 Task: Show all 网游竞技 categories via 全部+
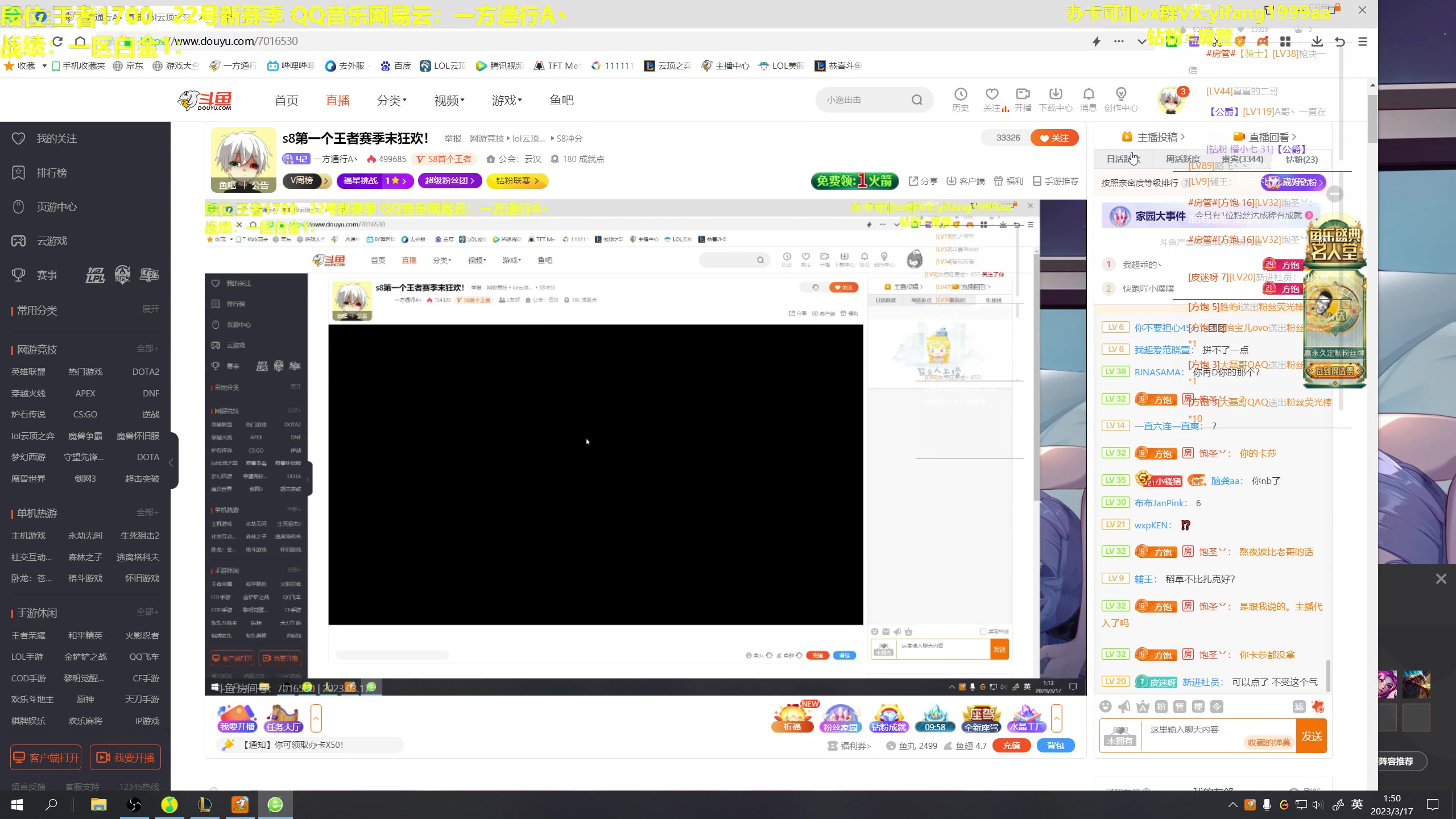pos(147,348)
